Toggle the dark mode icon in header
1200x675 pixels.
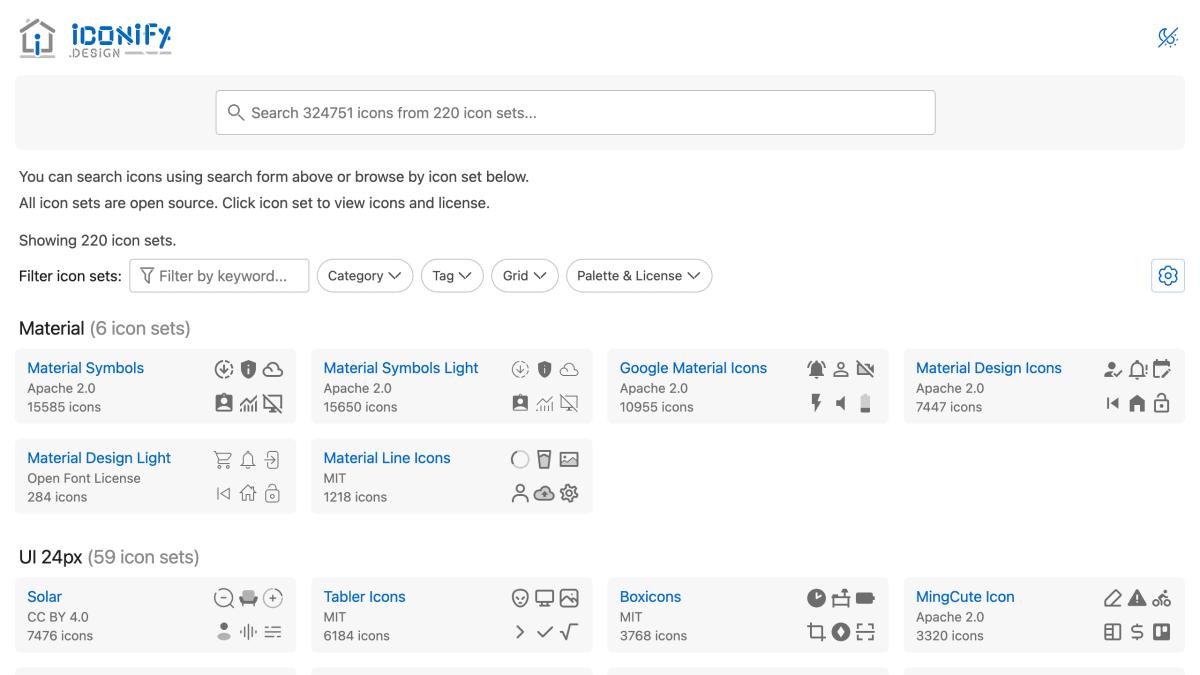pos(1167,38)
